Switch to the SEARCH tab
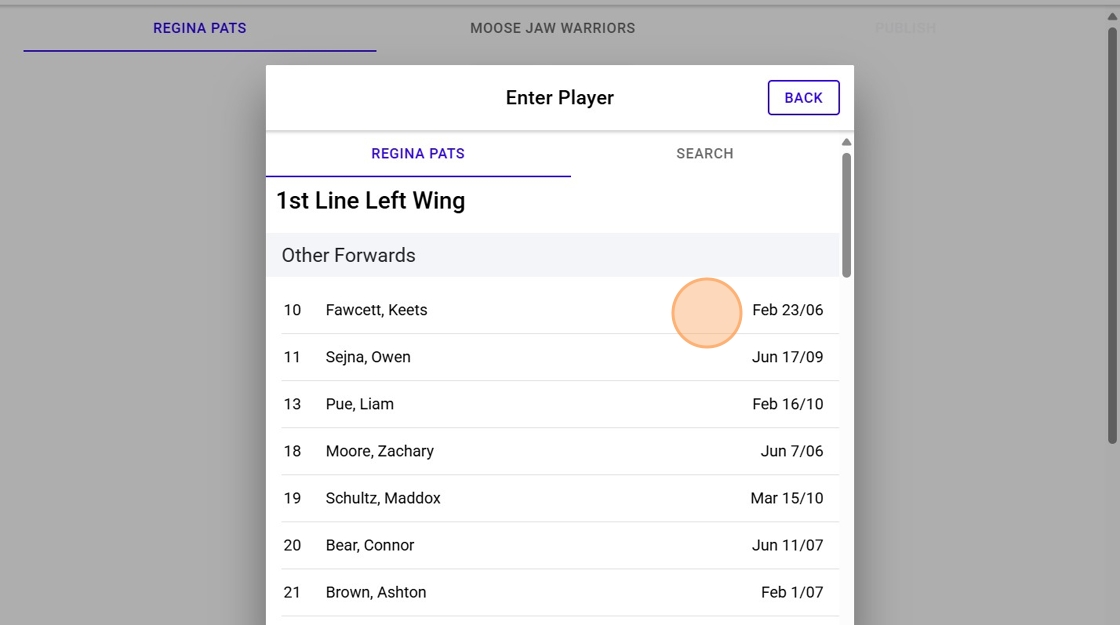 tap(704, 154)
